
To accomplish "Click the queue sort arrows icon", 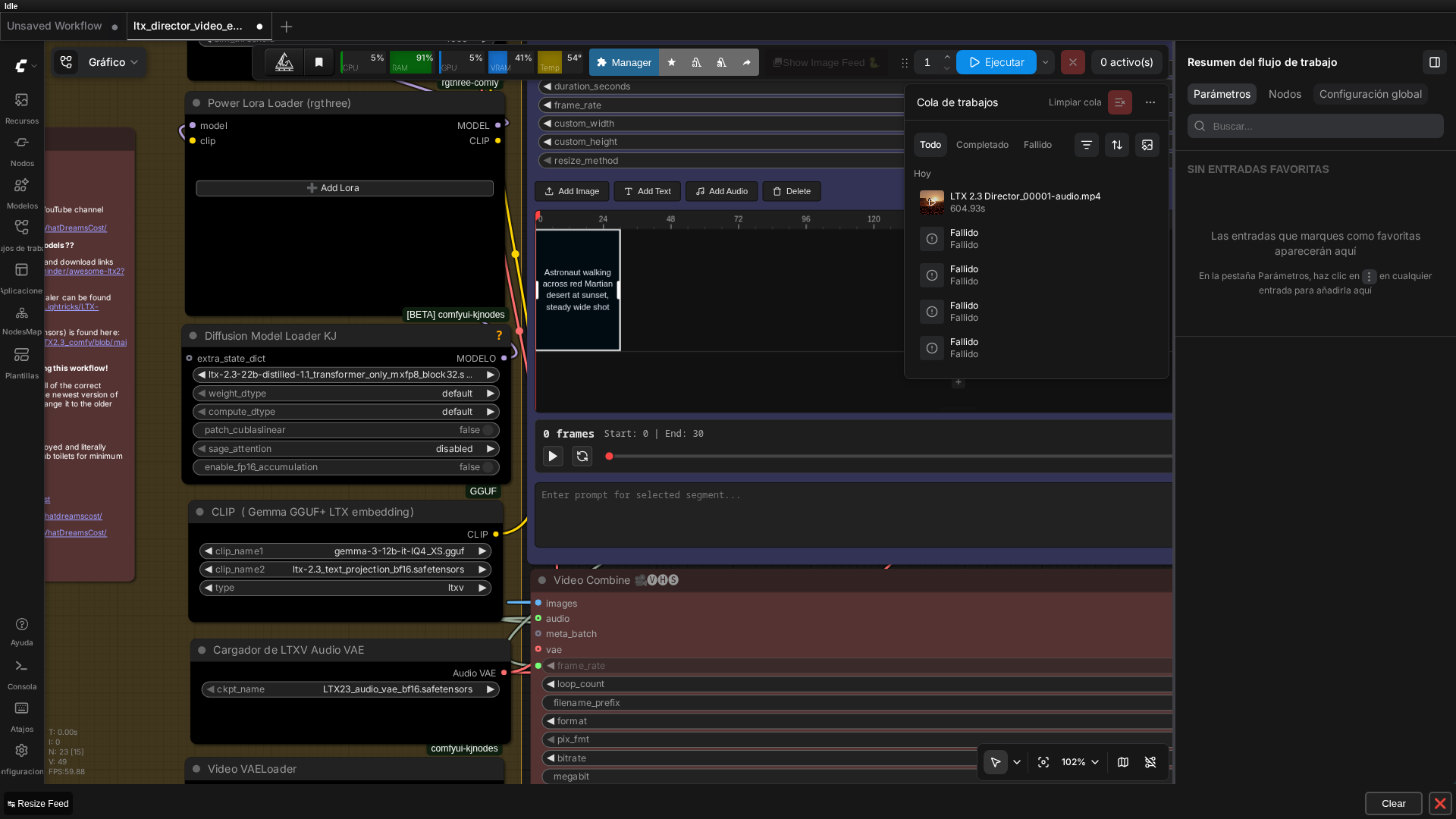I will coord(1116,145).
